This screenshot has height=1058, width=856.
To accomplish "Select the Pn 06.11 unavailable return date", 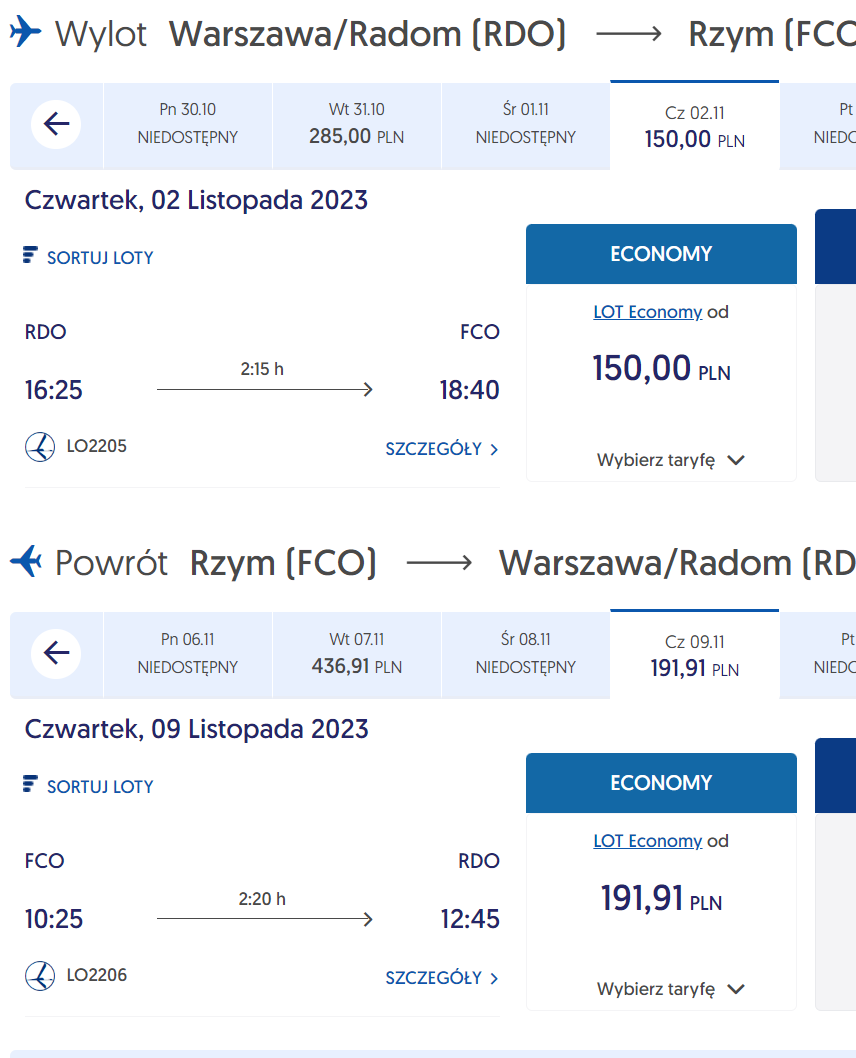I will click(x=188, y=655).
